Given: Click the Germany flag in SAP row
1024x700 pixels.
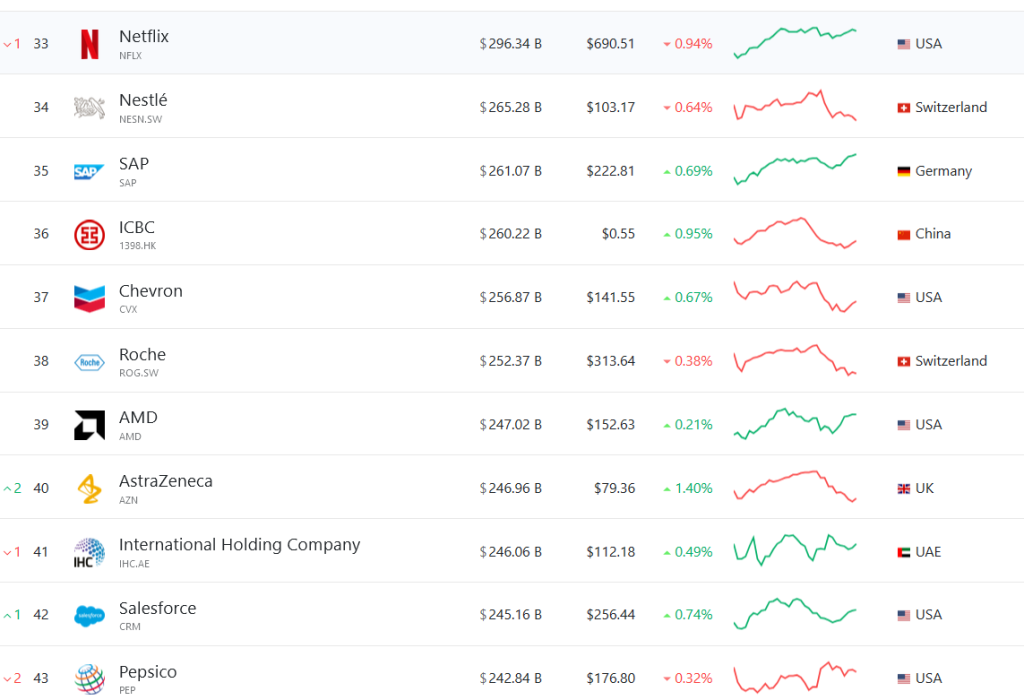Looking at the screenshot, I should coord(904,171).
